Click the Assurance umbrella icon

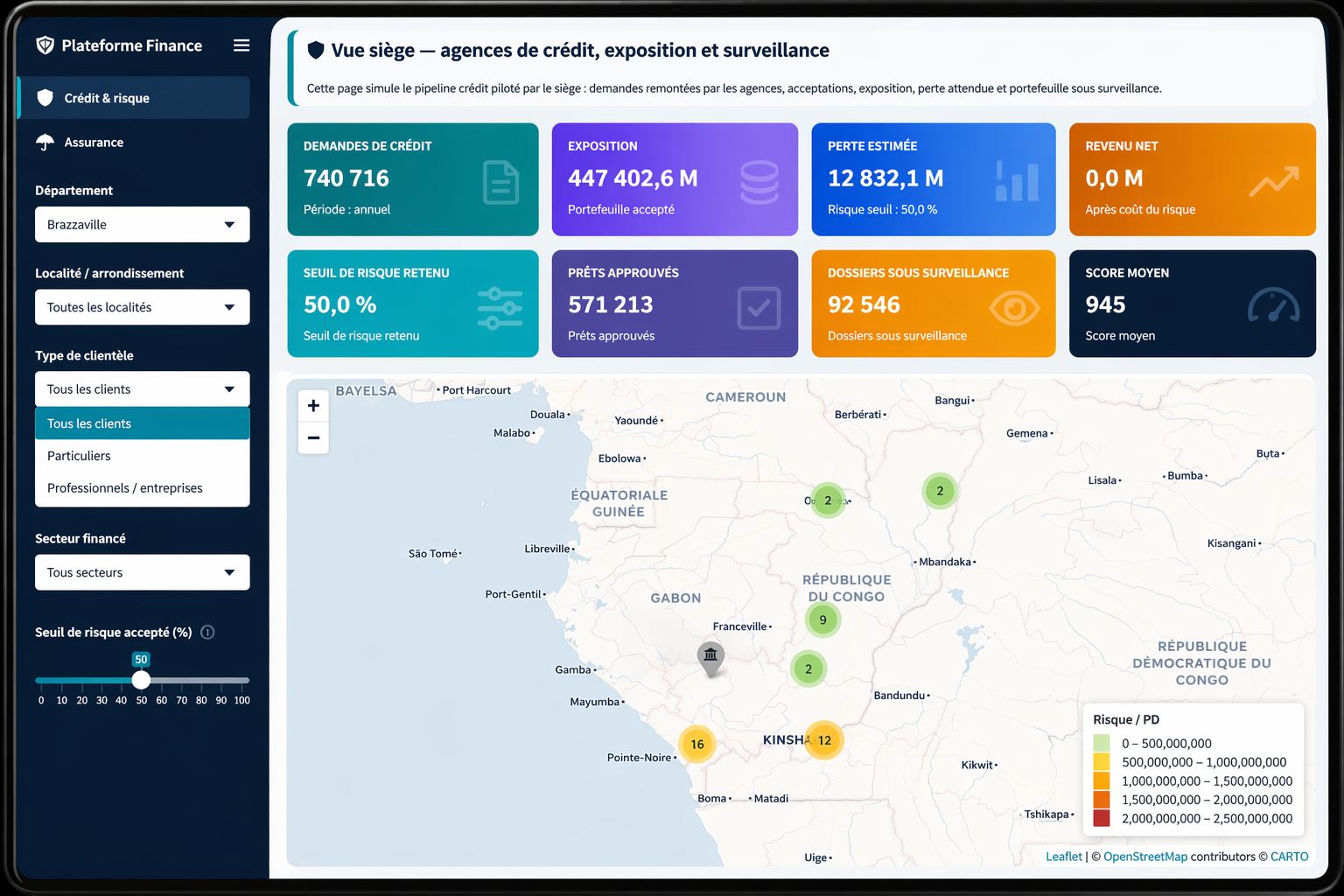[45, 142]
